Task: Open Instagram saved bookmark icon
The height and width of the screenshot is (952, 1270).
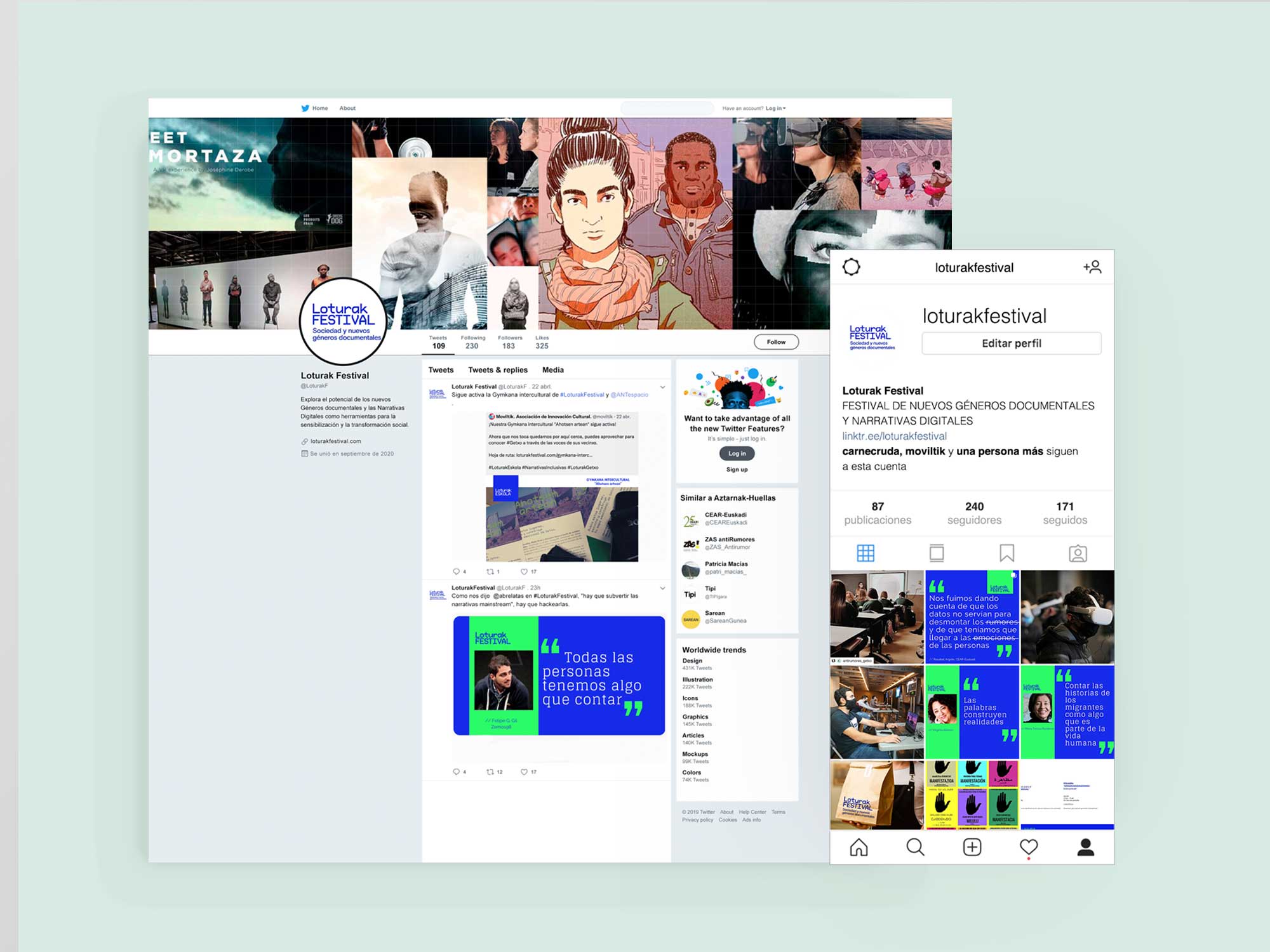Action: coord(1006,553)
